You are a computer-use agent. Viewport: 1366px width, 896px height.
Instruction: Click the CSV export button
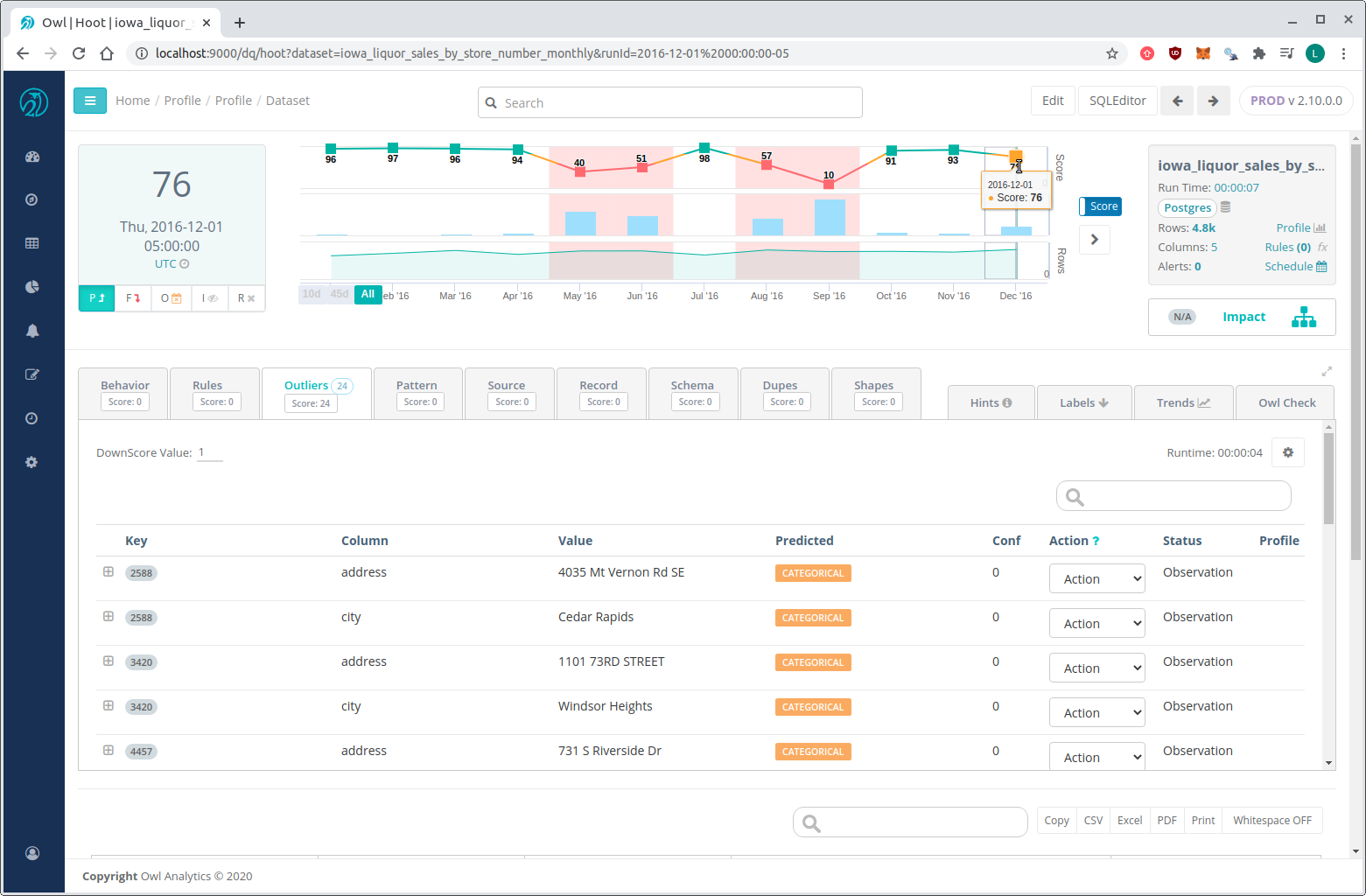pos(1093,821)
